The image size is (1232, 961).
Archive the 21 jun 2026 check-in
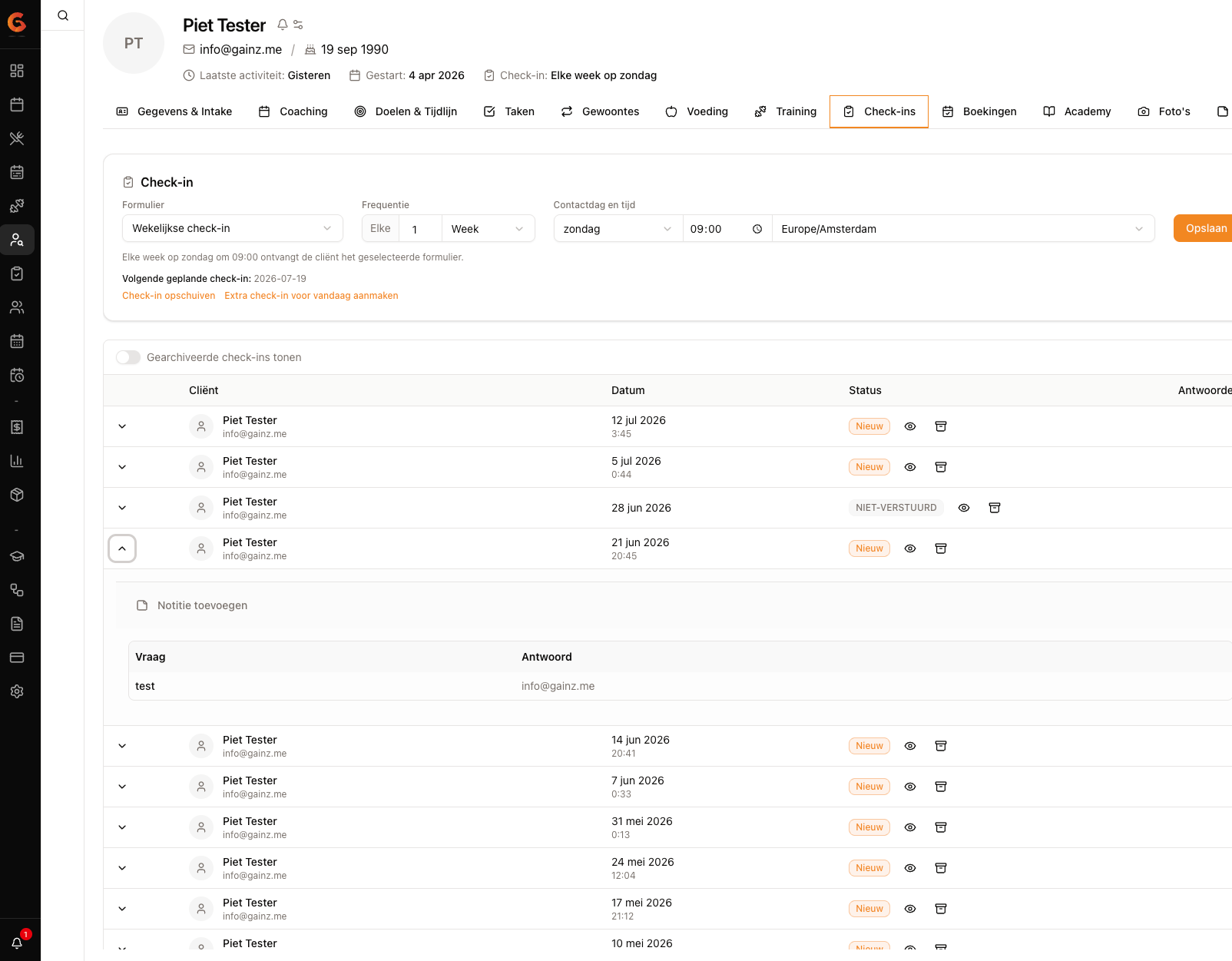coord(941,548)
